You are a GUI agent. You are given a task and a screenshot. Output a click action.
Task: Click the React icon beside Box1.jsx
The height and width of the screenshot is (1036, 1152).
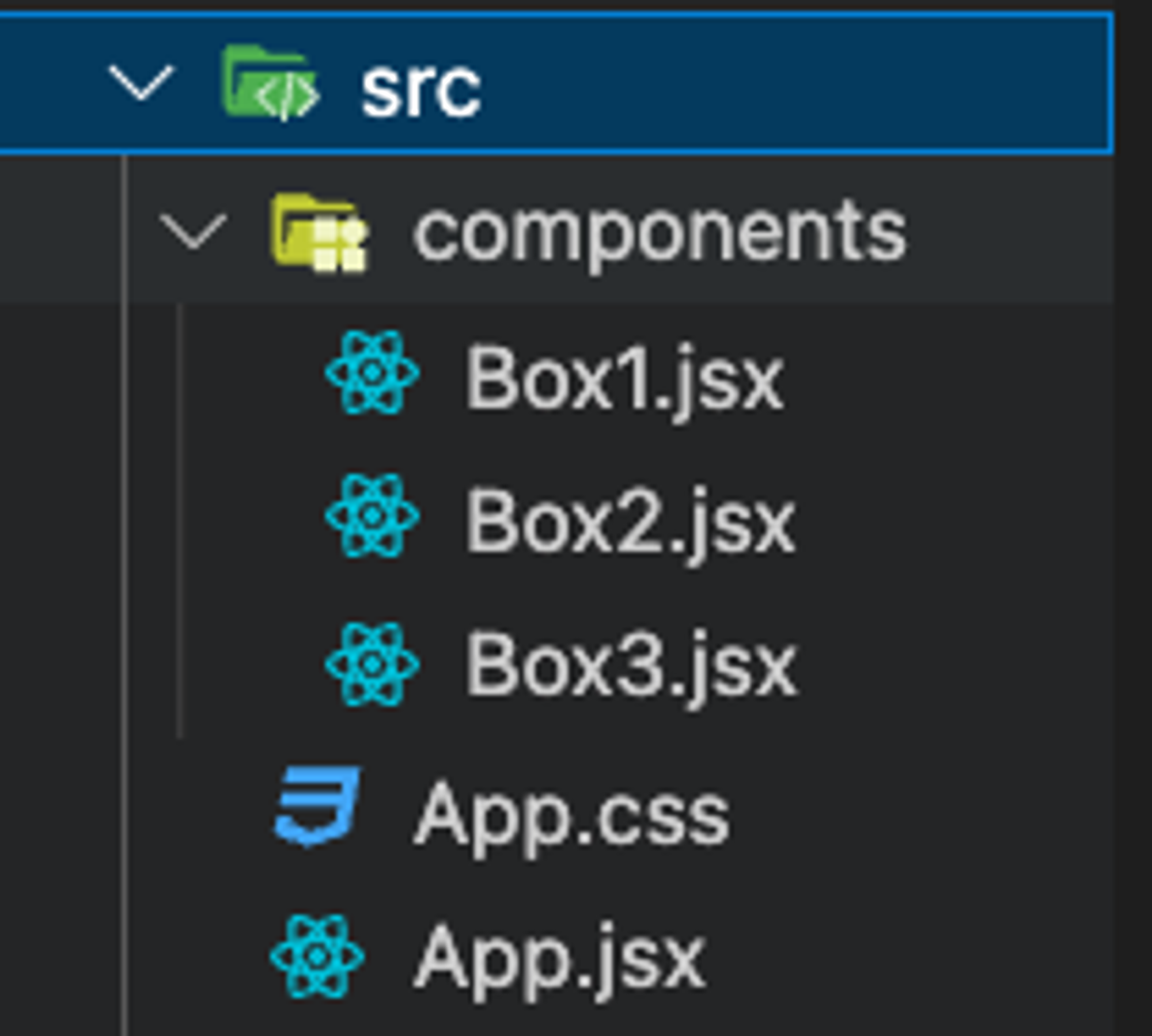coord(372,373)
